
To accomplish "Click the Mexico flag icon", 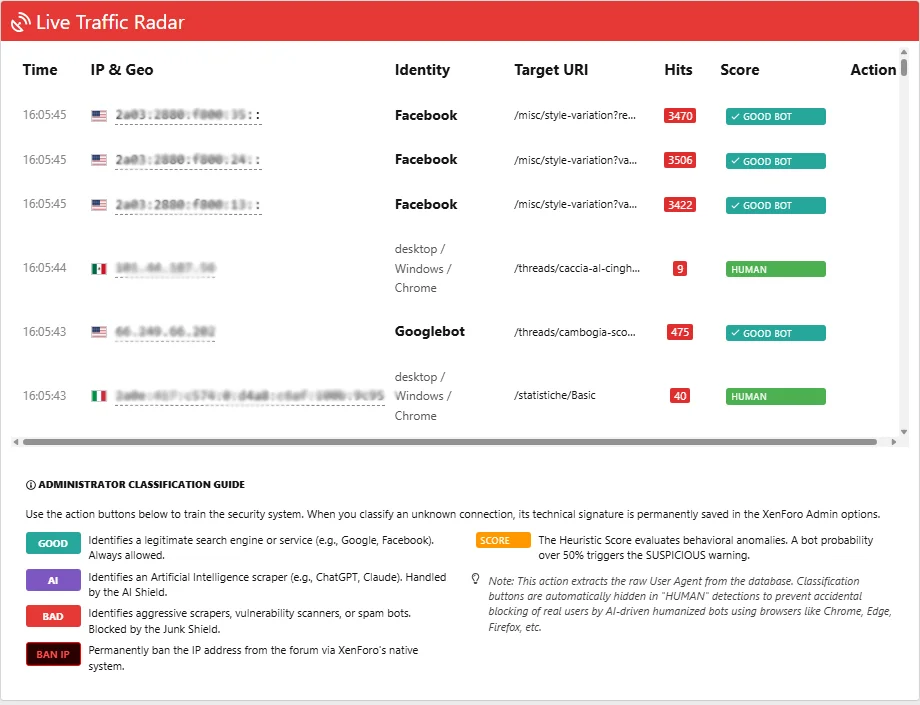I will pos(99,269).
